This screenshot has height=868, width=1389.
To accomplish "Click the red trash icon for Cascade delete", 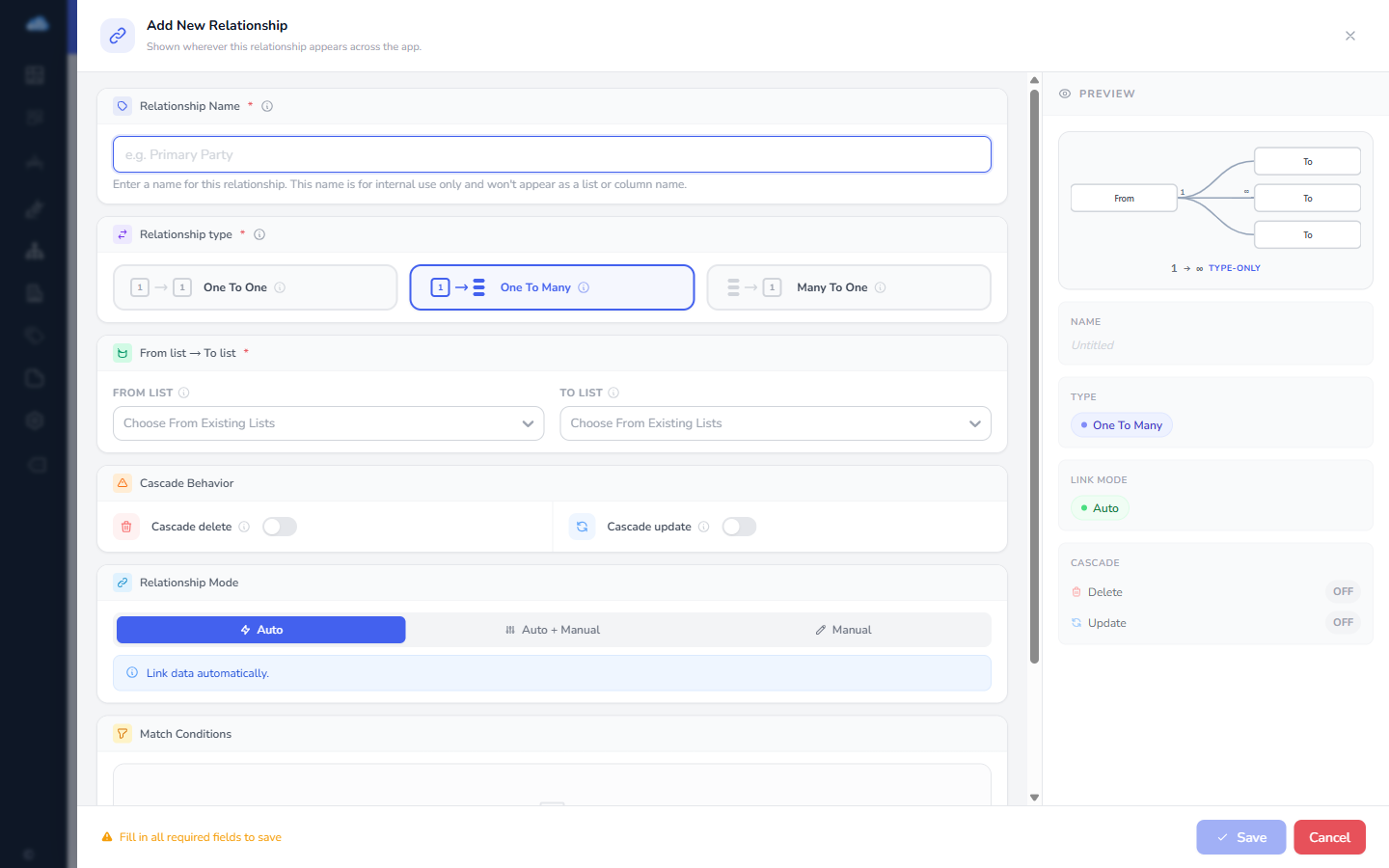I will (126, 527).
